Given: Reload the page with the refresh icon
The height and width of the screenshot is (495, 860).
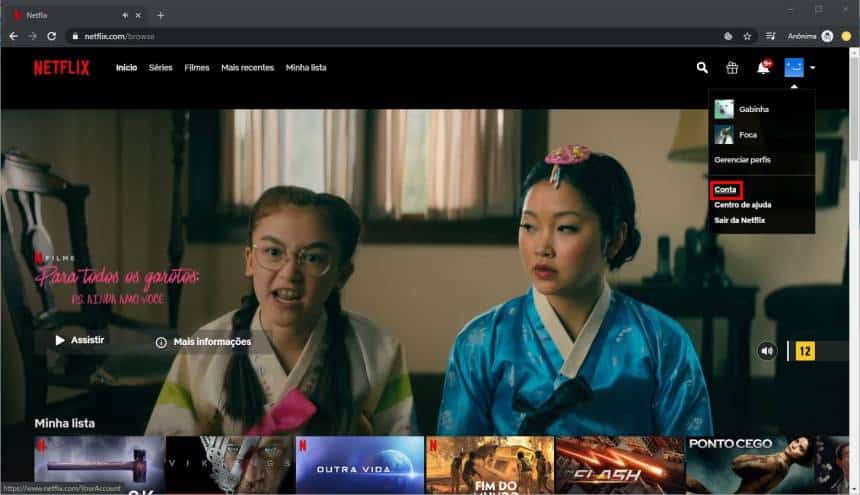Looking at the screenshot, I should point(52,36).
